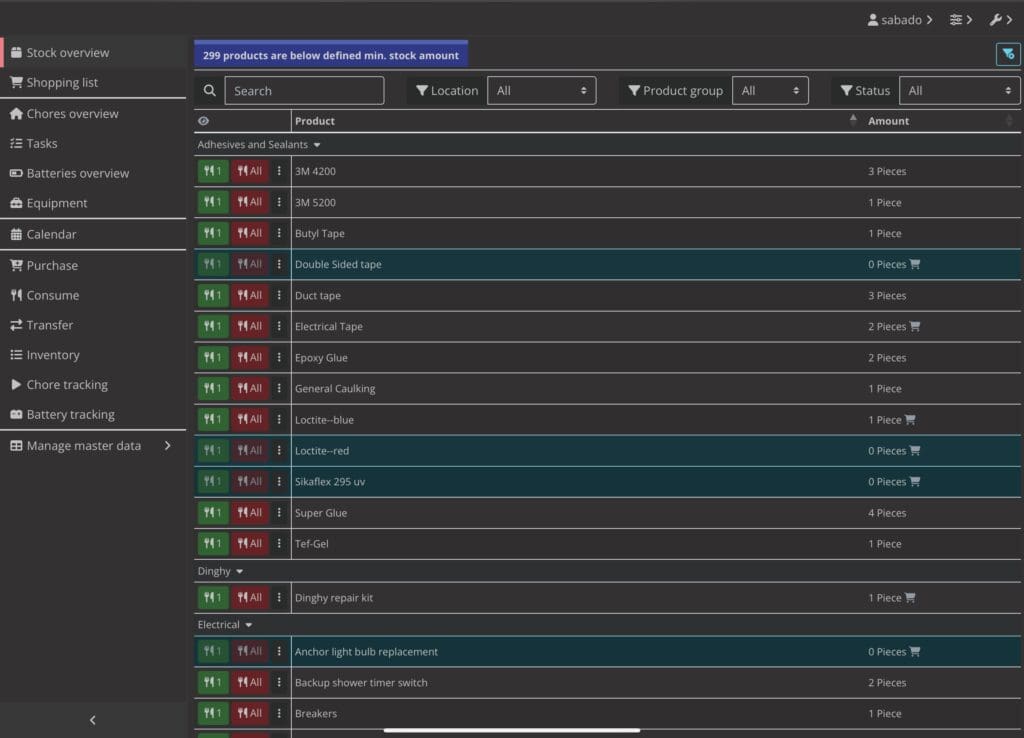Consume all Duct tape stock
Screen dimensions: 1024x738
250,296
